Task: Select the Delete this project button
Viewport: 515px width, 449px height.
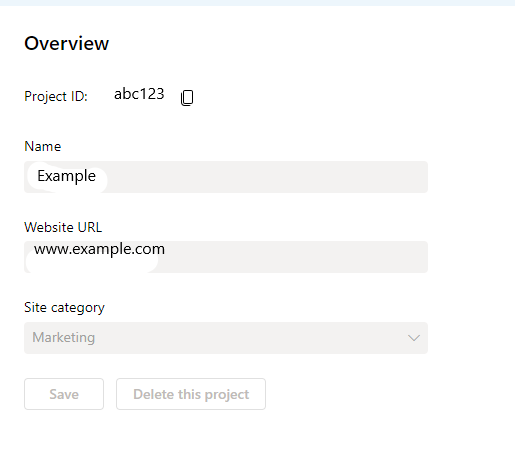Action: (191, 394)
